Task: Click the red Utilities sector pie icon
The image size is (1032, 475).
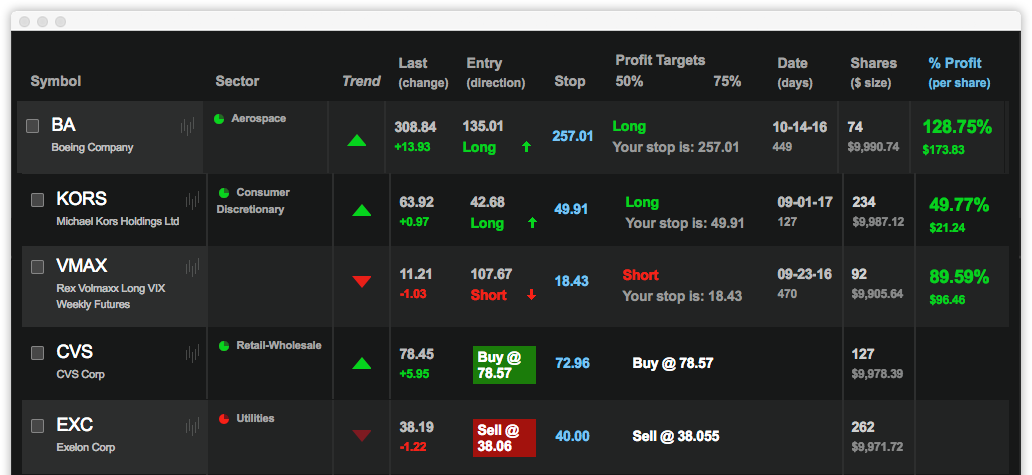Action: (x=224, y=418)
